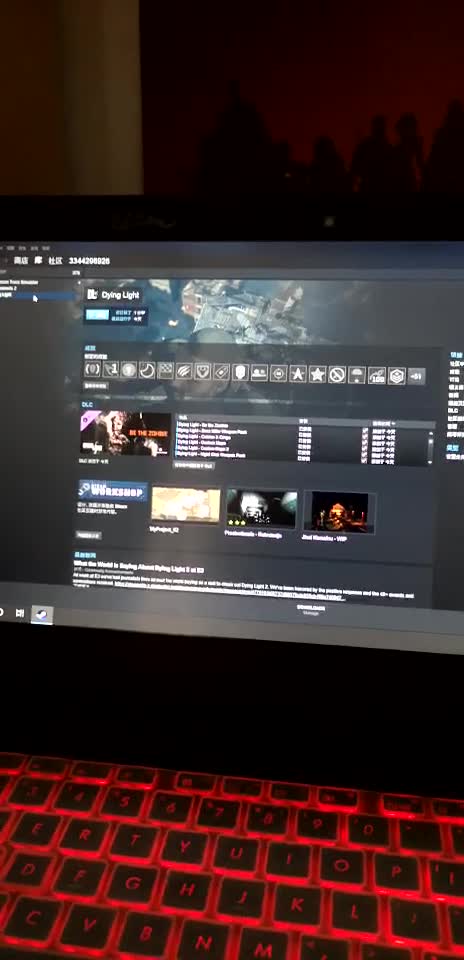Click the blue Play button for Dying Light
The height and width of the screenshot is (960, 464).
click(x=97, y=315)
